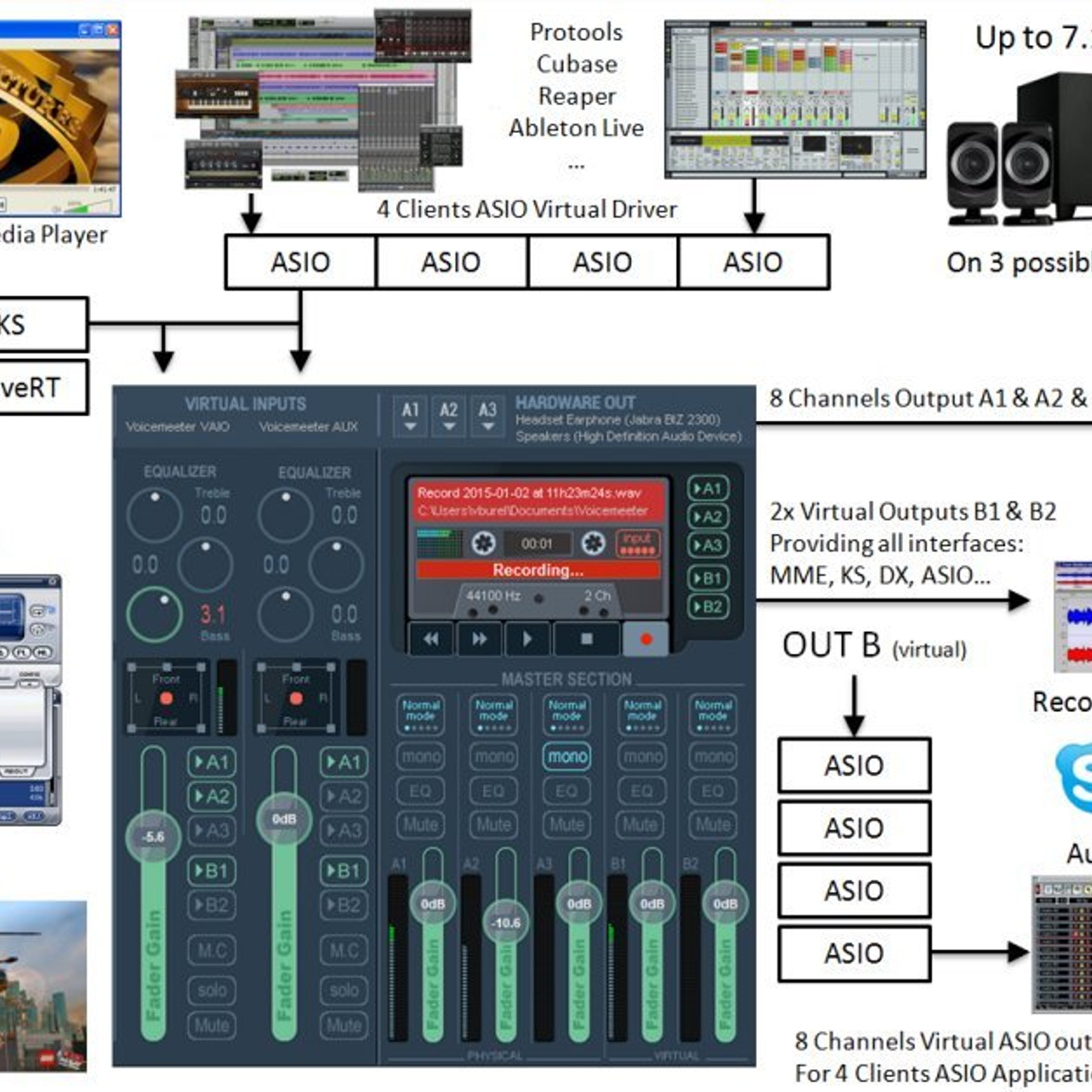Screen dimensions: 1092x1092
Task: Toggle B1 routing on Voicemeeter VAIO strip
Action: pos(212,871)
